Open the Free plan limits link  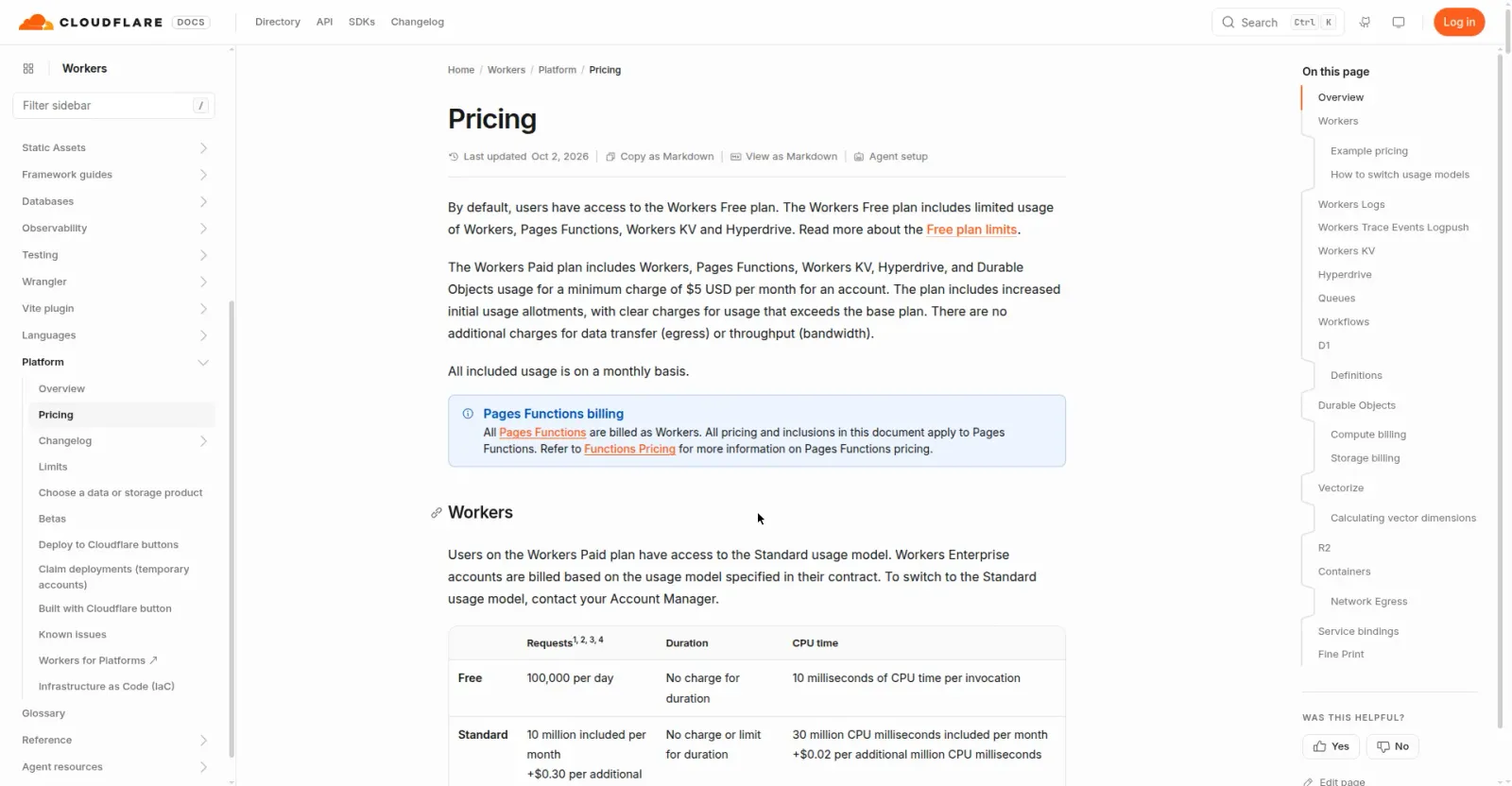click(971, 230)
